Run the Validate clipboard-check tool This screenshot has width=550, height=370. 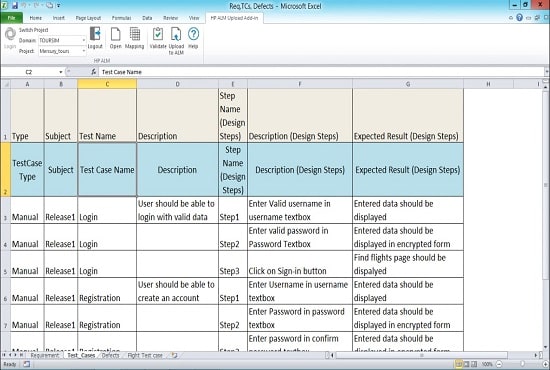point(158,34)
